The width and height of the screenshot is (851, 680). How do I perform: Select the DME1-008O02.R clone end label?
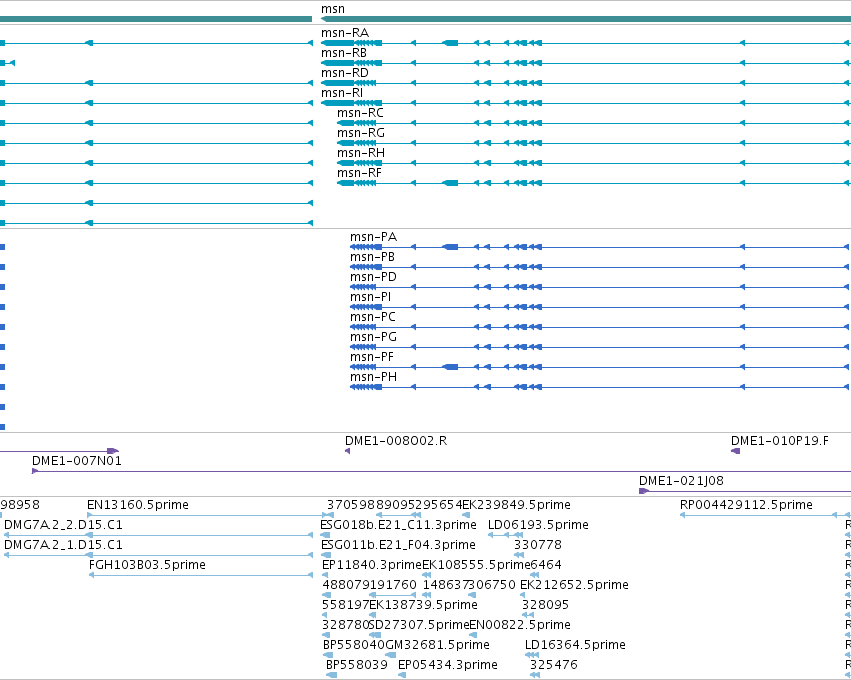(x=396, y=441)
